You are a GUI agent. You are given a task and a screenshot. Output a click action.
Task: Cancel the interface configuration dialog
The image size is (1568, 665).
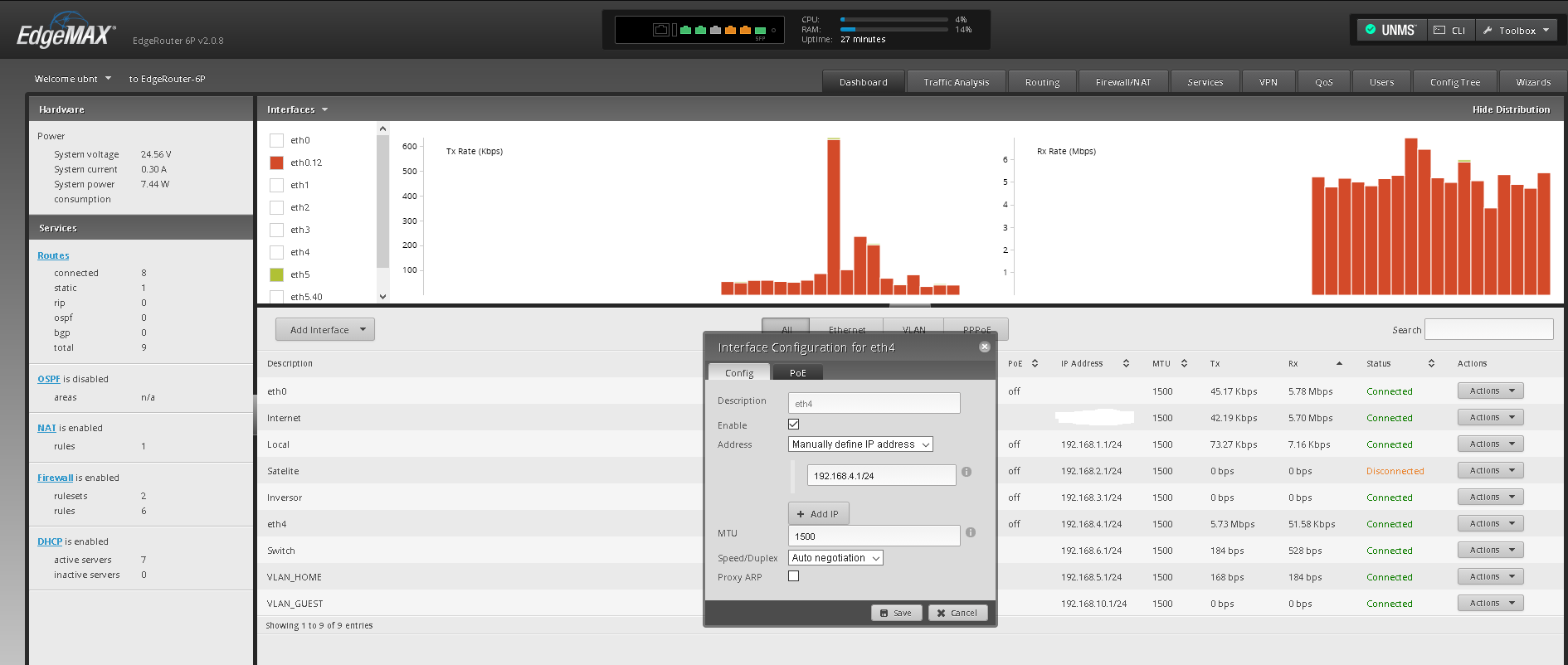957,613
